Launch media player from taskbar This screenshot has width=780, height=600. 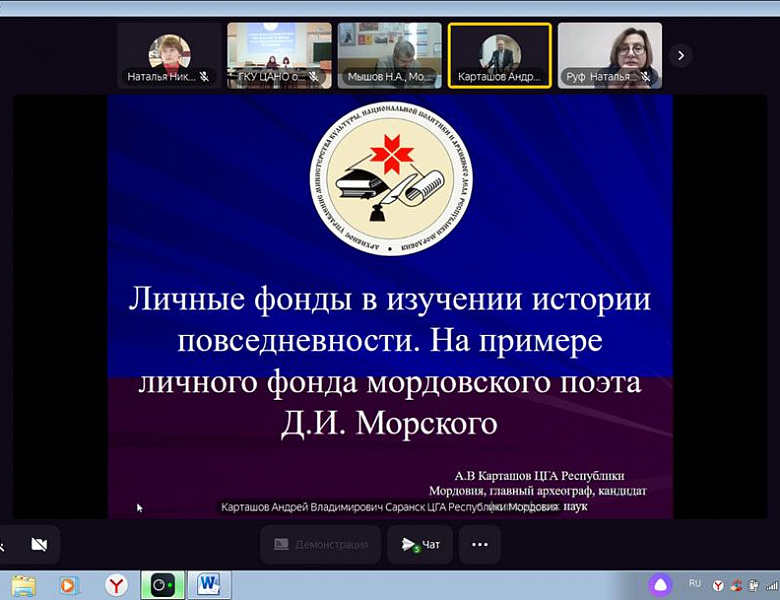tap(69, 586)
